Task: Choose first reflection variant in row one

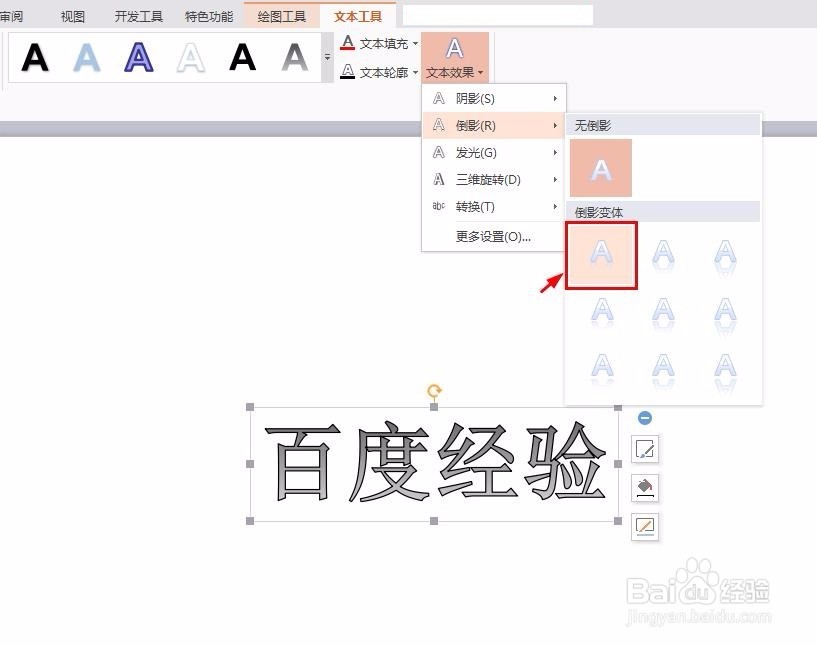Action: click(x=601, y=255)
